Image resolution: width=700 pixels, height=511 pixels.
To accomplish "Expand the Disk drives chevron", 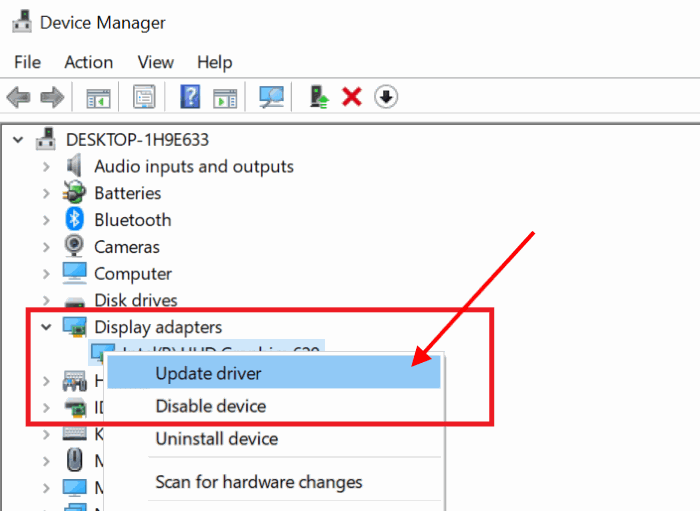I will click(x=46, y=300).
